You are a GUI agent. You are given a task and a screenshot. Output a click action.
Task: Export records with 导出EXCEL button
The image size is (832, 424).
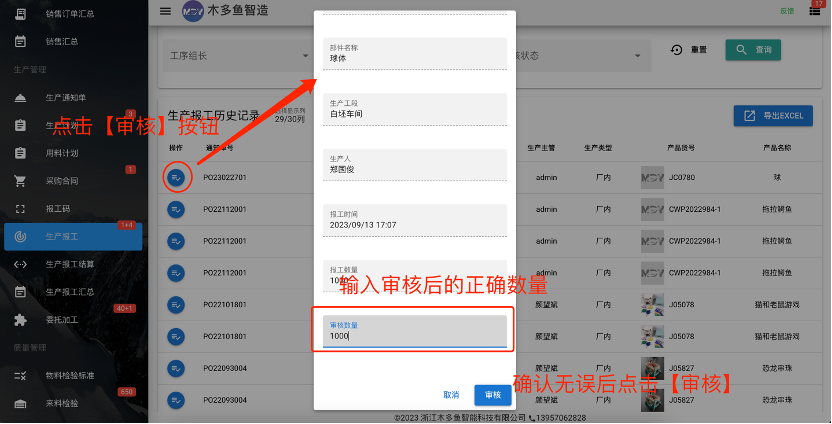pos(773,116)
